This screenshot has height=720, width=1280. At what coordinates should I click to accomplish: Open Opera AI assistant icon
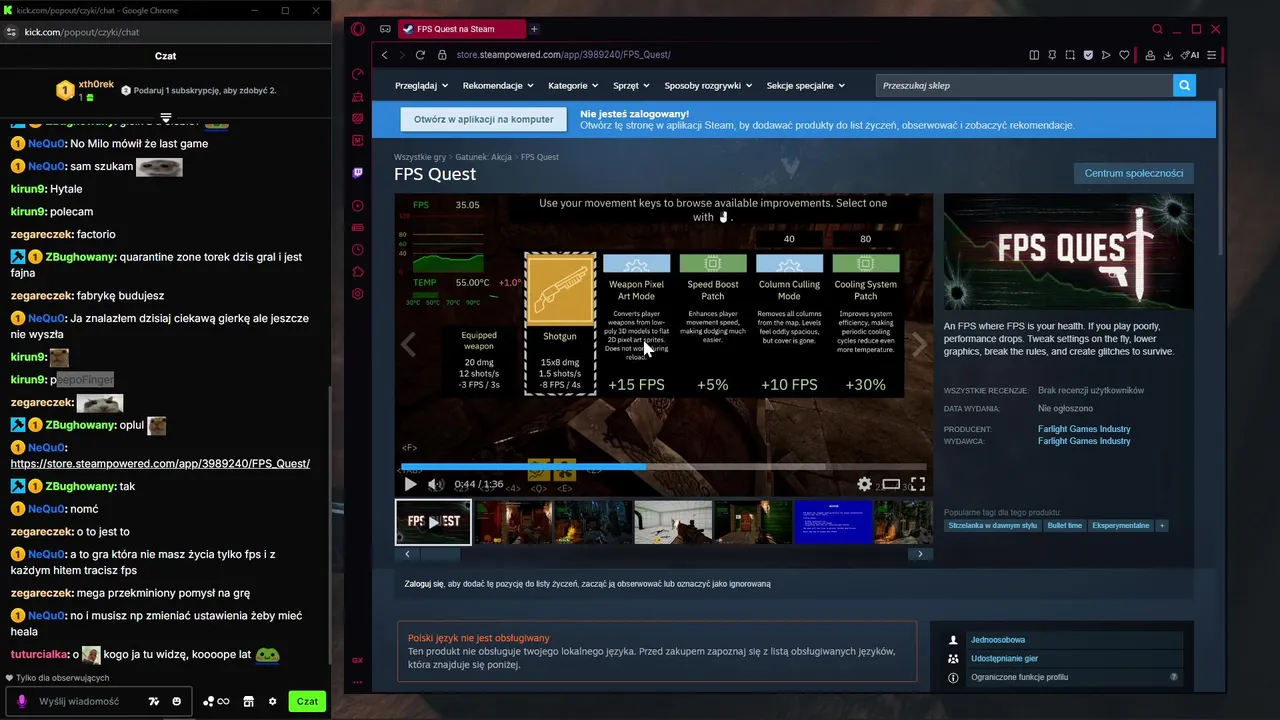(1190, 55)
